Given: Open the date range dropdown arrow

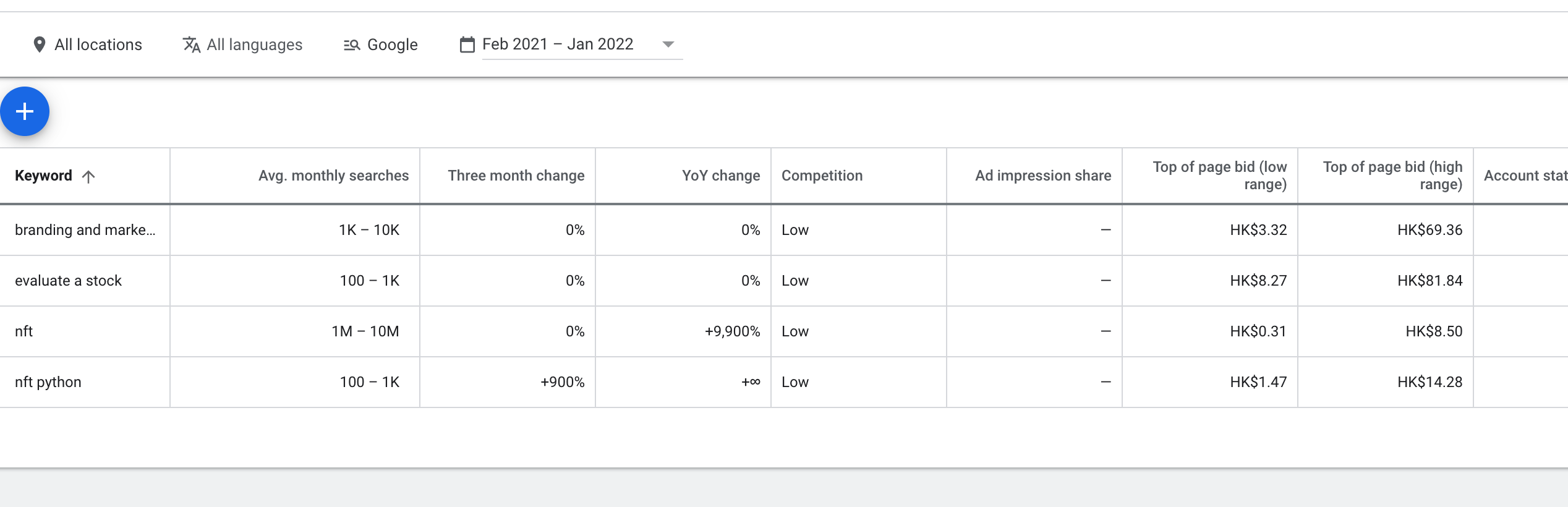Looking at the screenshot, I should click(668, 45).
